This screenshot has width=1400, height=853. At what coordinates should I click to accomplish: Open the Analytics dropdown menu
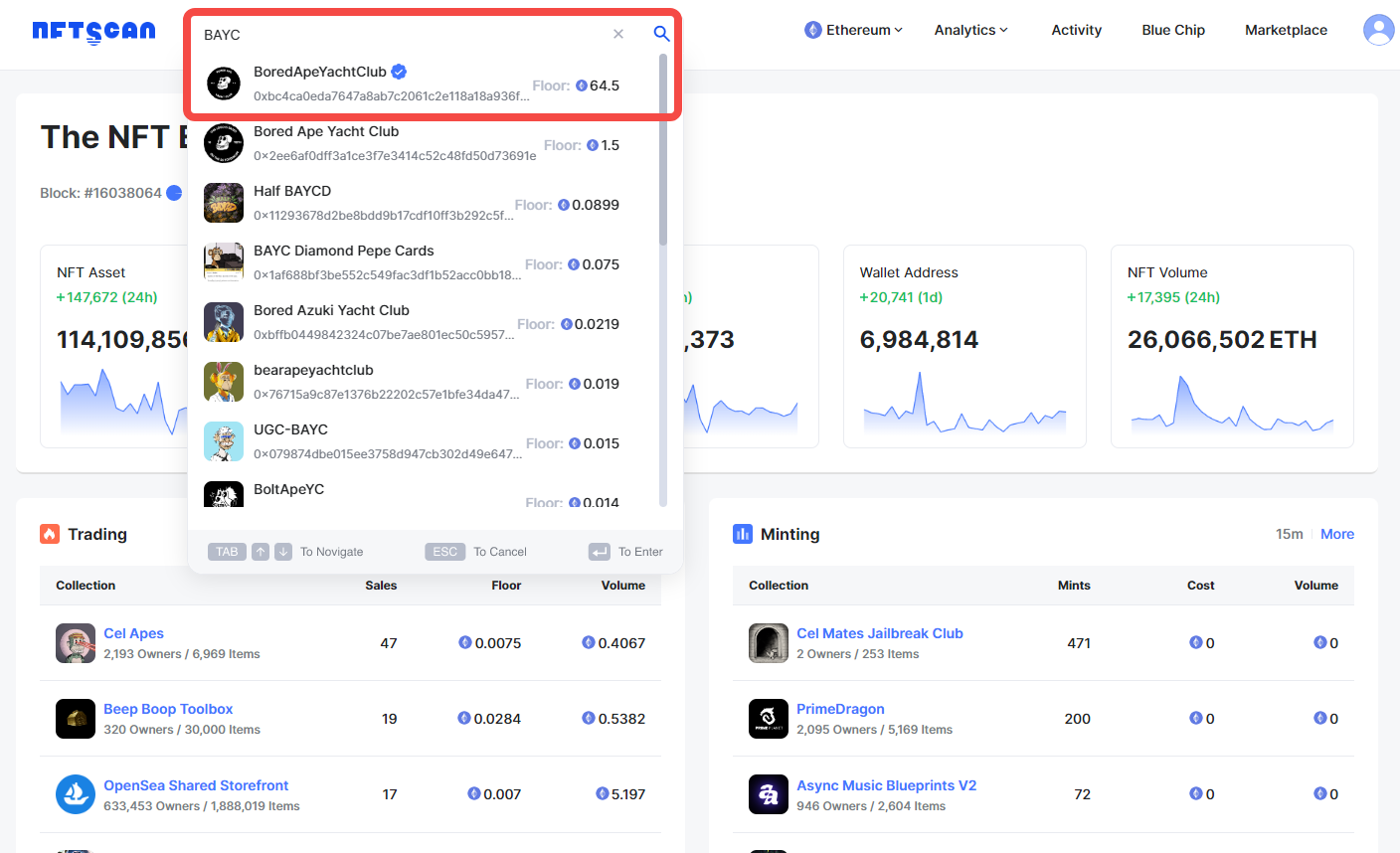[x=970, y=30]
